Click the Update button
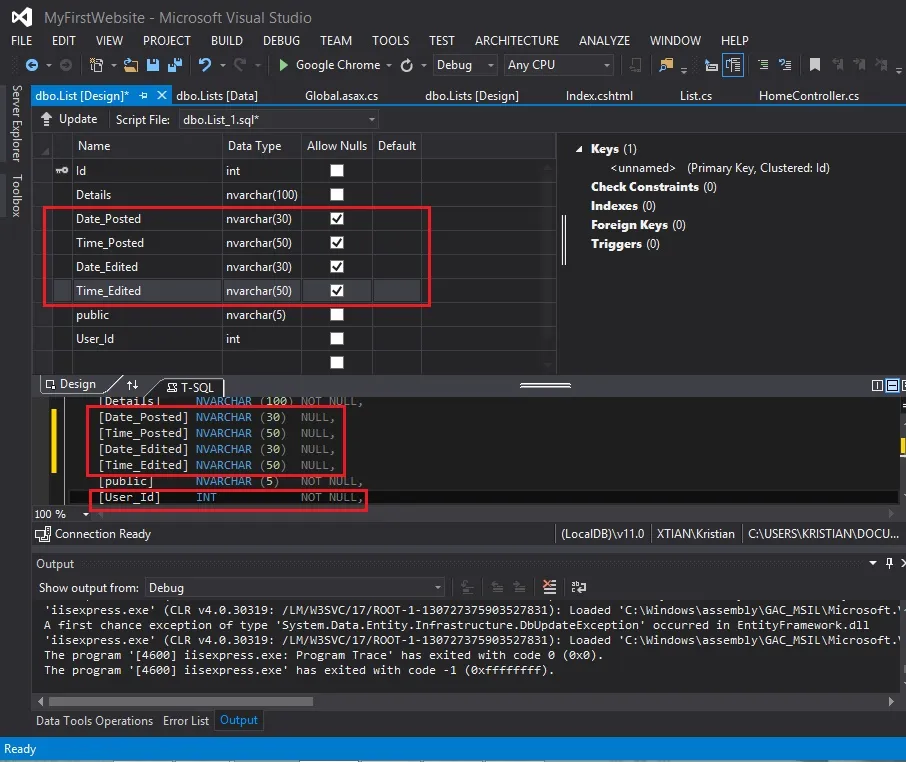This screenshot has height=762, width=906. pos(69,119)
